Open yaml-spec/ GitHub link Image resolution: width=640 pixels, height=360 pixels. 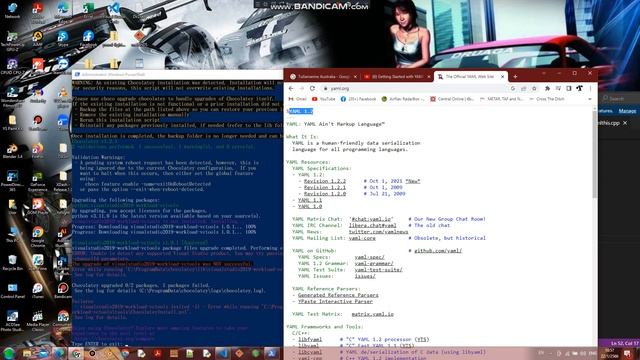pos(369,257)
